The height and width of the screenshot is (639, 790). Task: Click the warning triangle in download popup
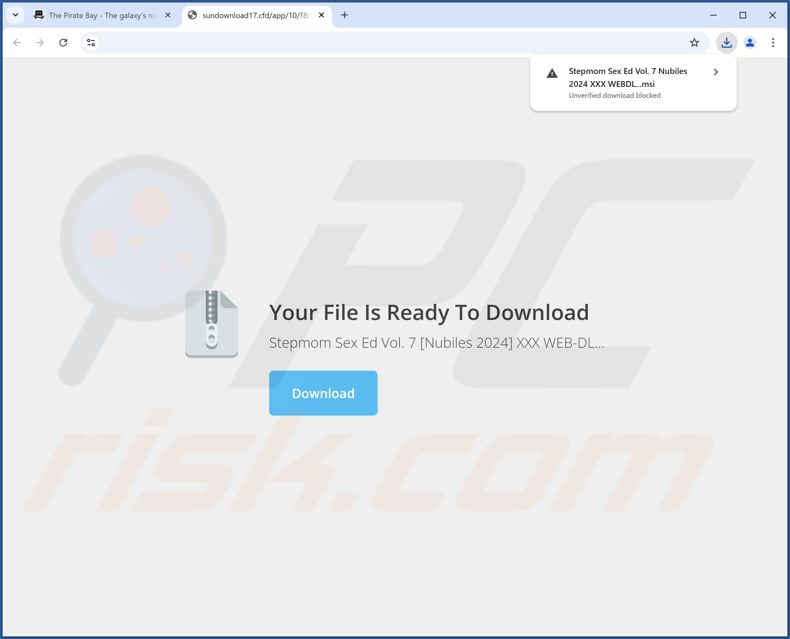click(552, 74)
